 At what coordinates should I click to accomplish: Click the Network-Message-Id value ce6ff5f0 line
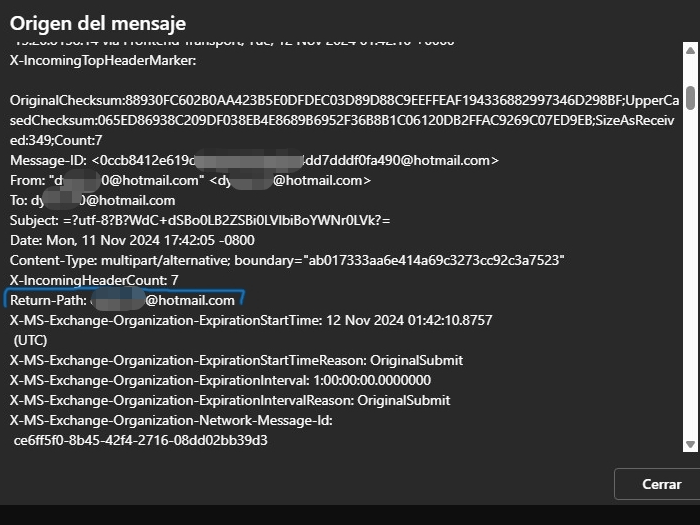click(x=141, y=441)
